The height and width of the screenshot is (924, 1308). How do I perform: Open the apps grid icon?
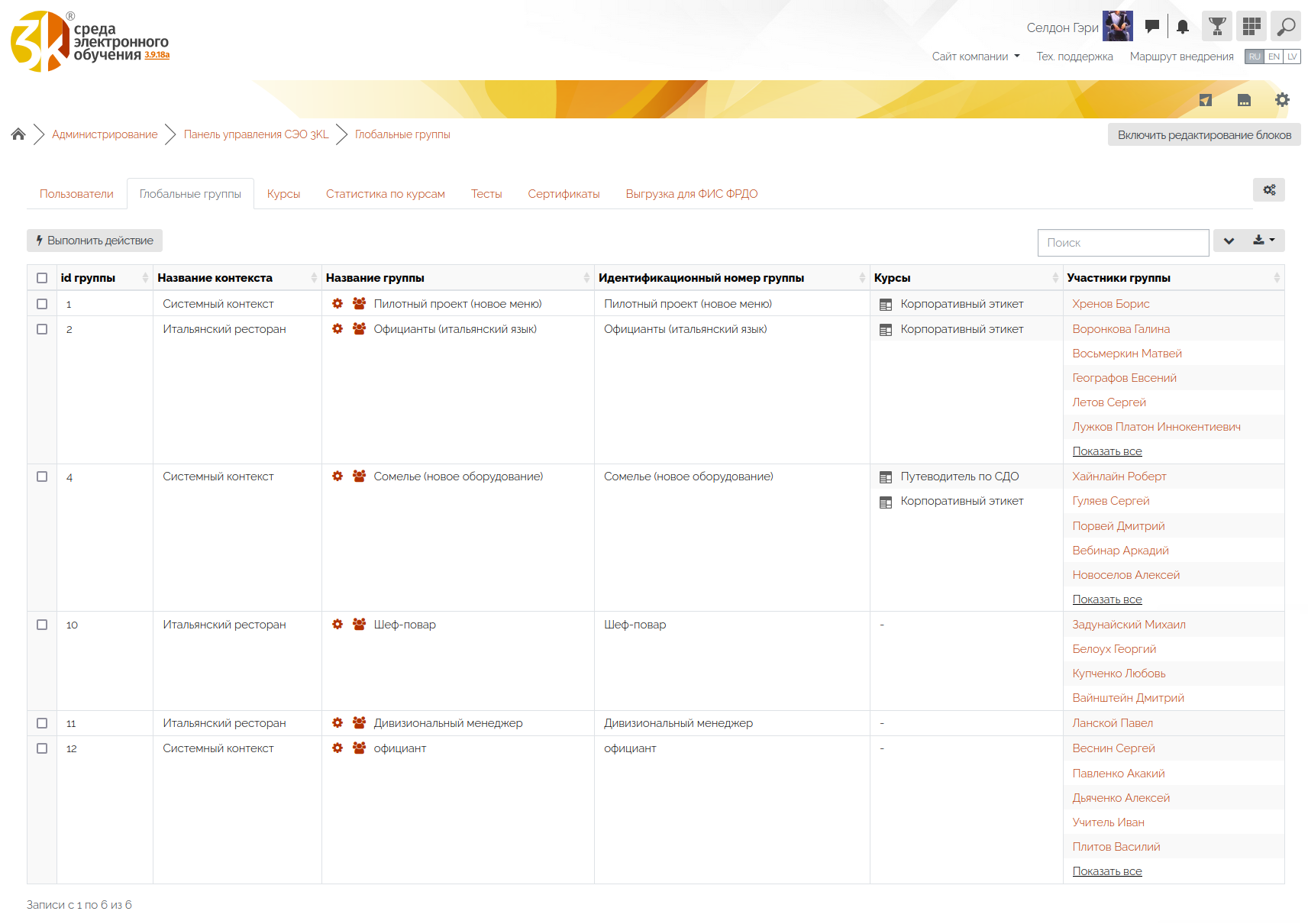tap(1251, 27)
